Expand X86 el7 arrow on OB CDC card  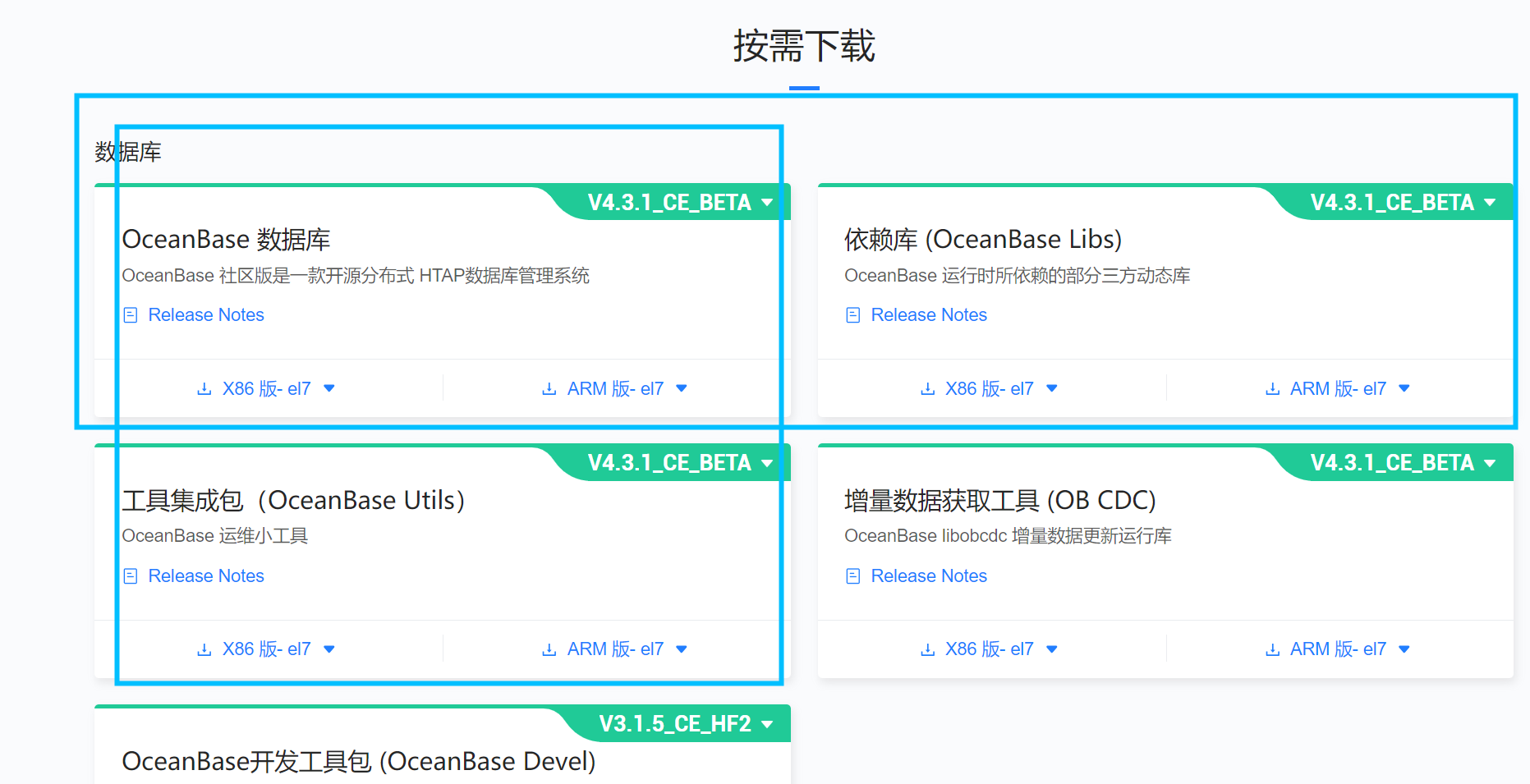tap(1052, 649)
